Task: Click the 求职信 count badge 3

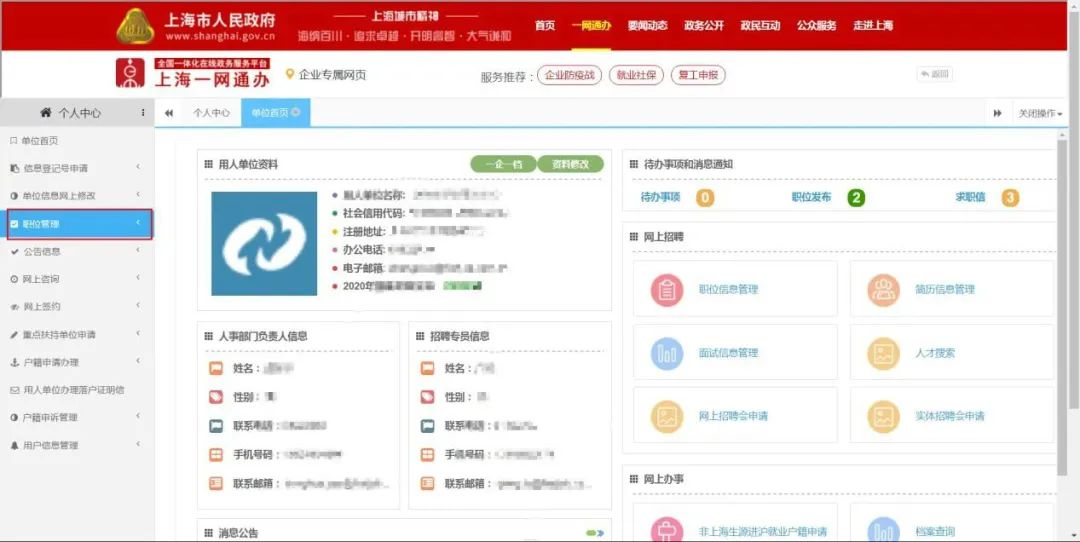Action: tap(1010, 198)
